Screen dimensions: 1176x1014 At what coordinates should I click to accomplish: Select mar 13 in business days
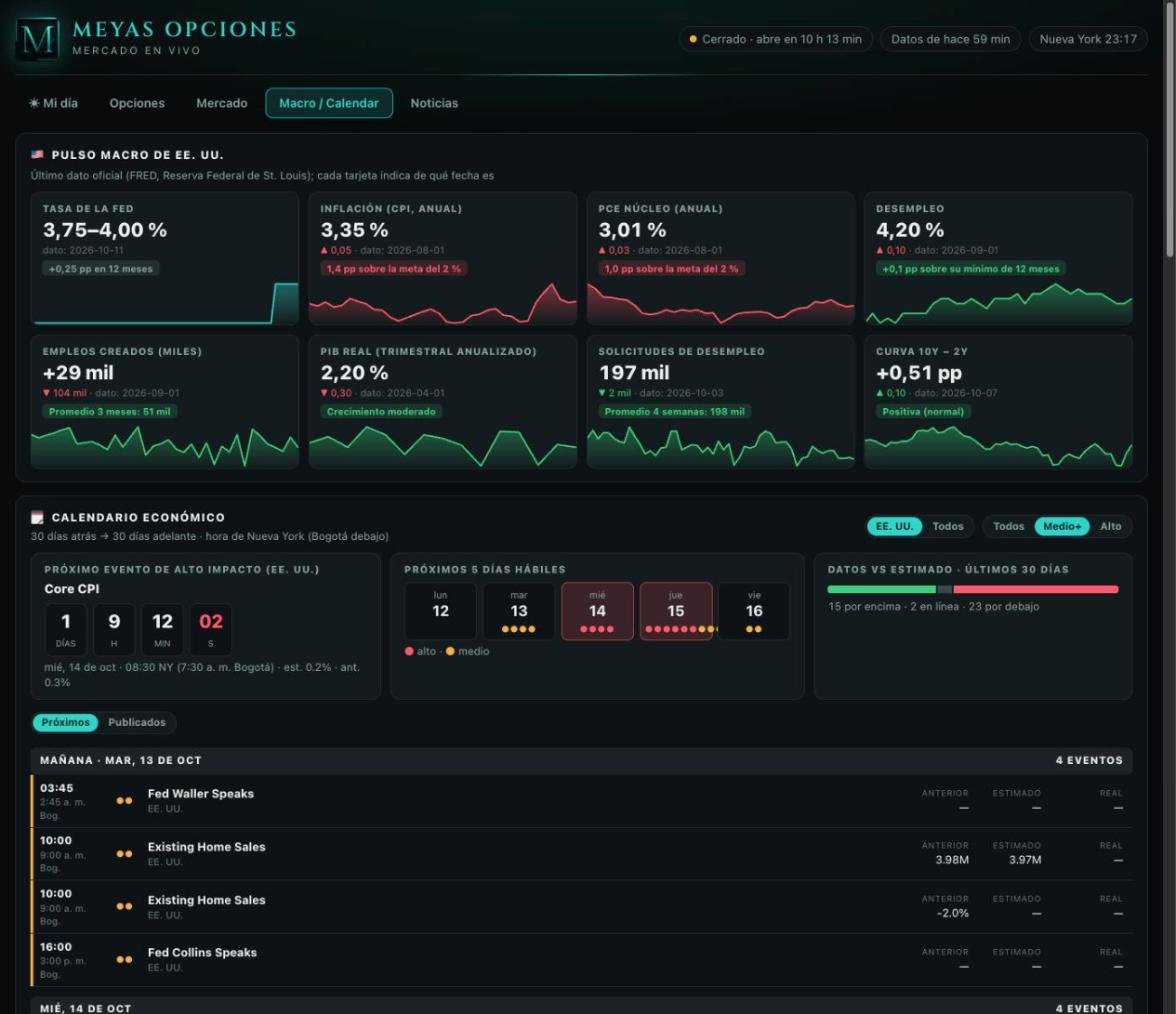519,611
